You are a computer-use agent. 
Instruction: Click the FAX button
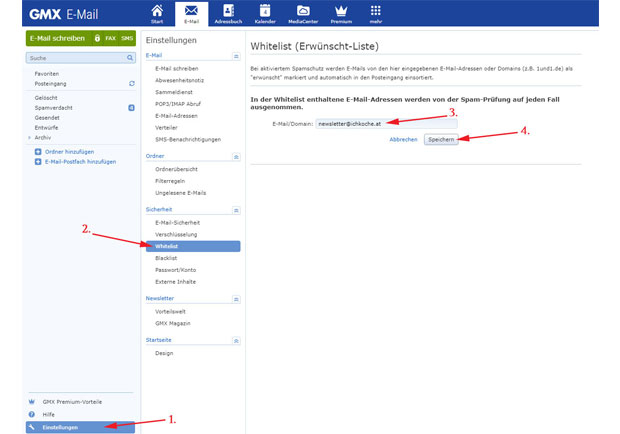(x=111, y=38)
